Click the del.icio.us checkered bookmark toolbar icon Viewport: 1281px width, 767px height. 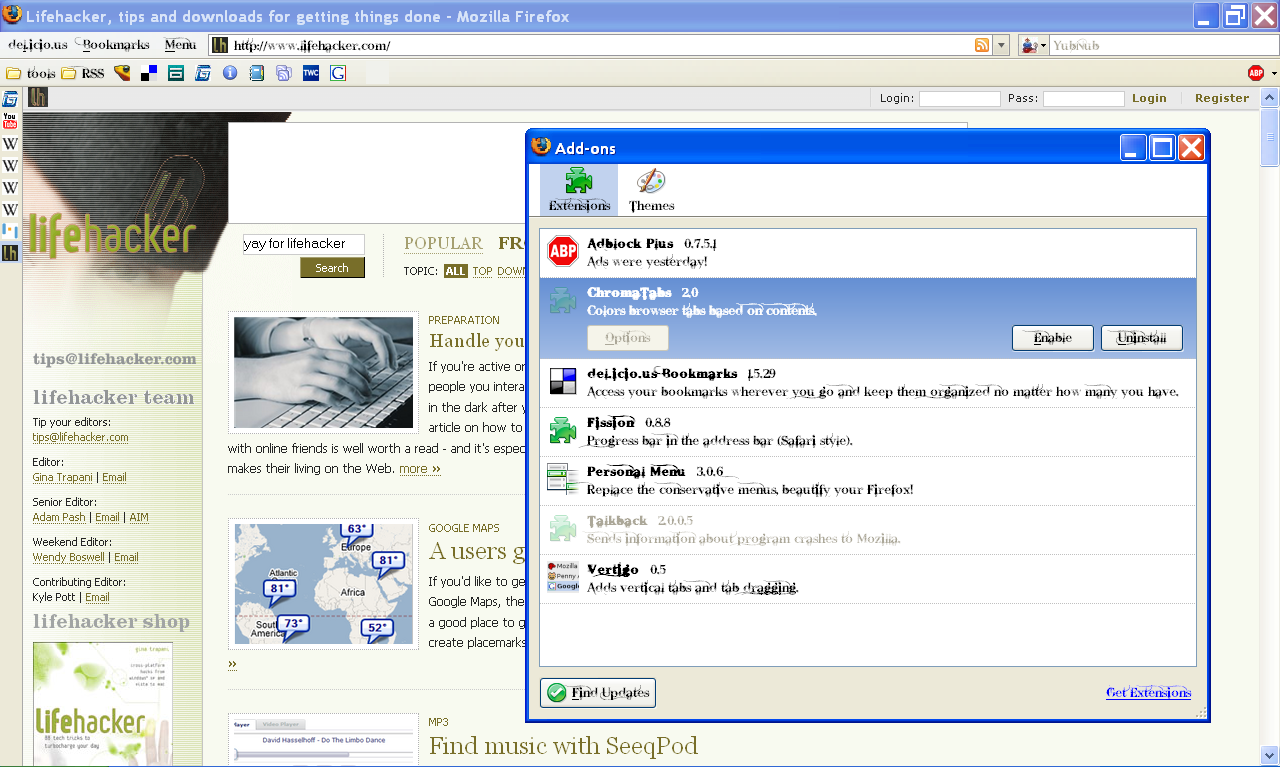pyautogui.click(x=149, y=73)
